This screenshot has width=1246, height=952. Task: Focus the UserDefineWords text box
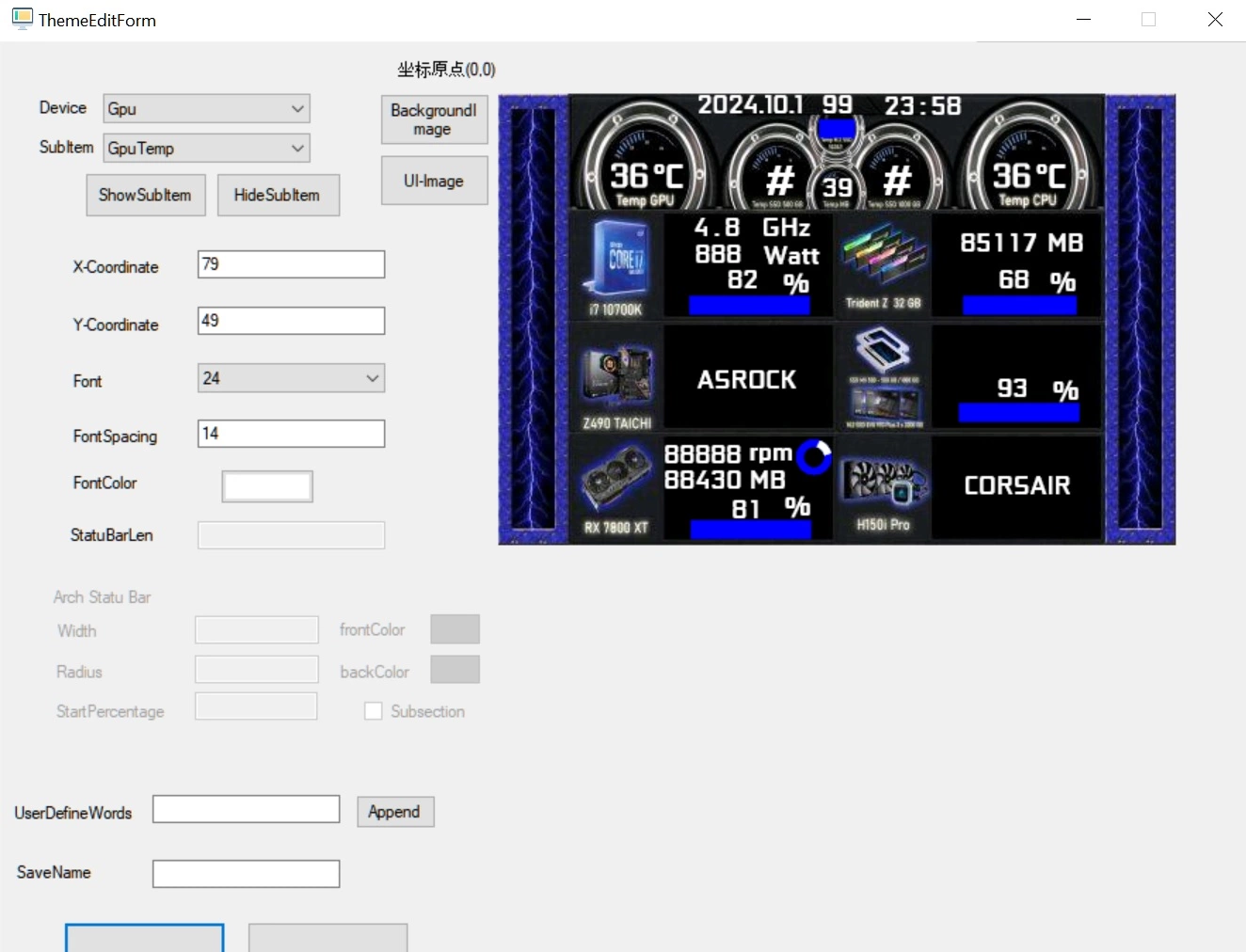(x=246, y=809)
